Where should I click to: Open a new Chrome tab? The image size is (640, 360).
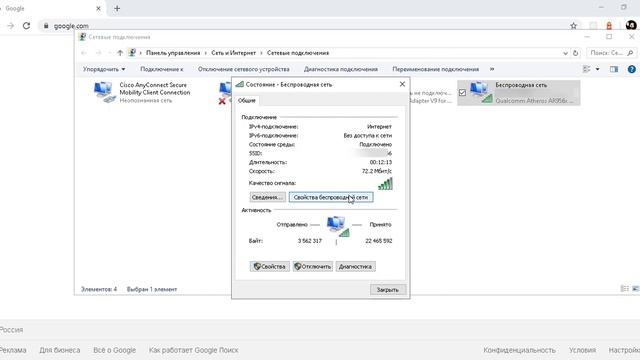tap(117, 8)
